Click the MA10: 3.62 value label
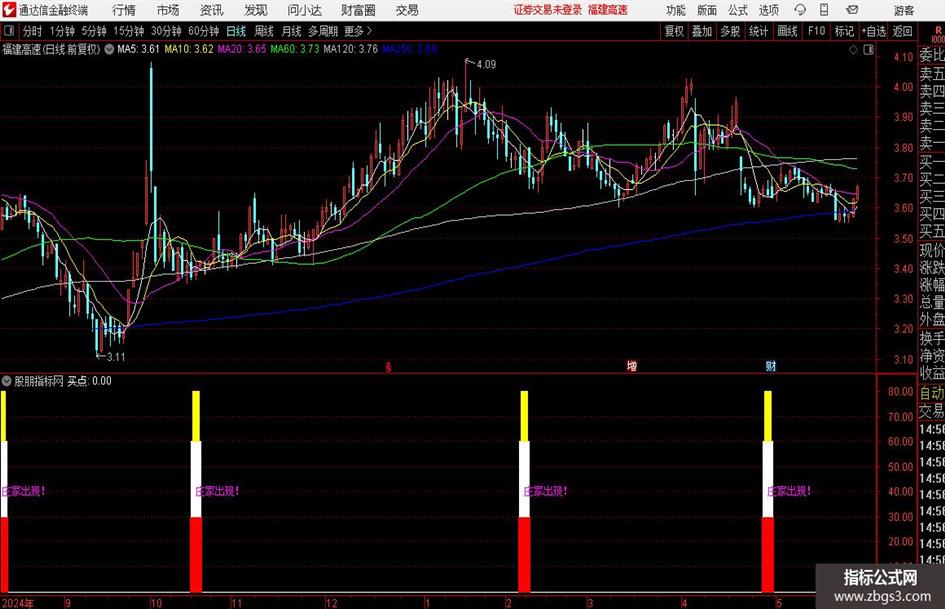945x609 pixels. pyautogui.click(x=189, y=49)
